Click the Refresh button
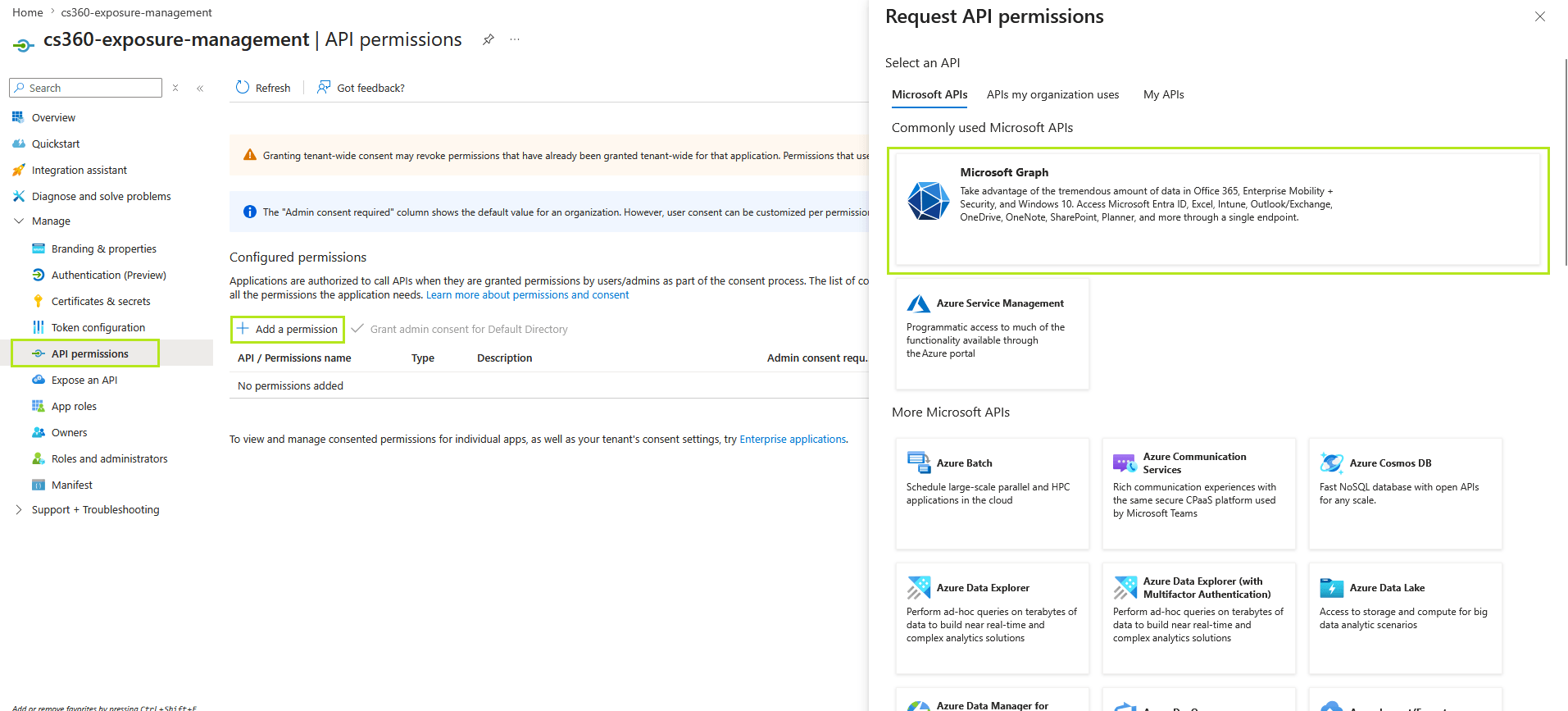This screenshot has width=1568, height=711. (x=263, y=88)
